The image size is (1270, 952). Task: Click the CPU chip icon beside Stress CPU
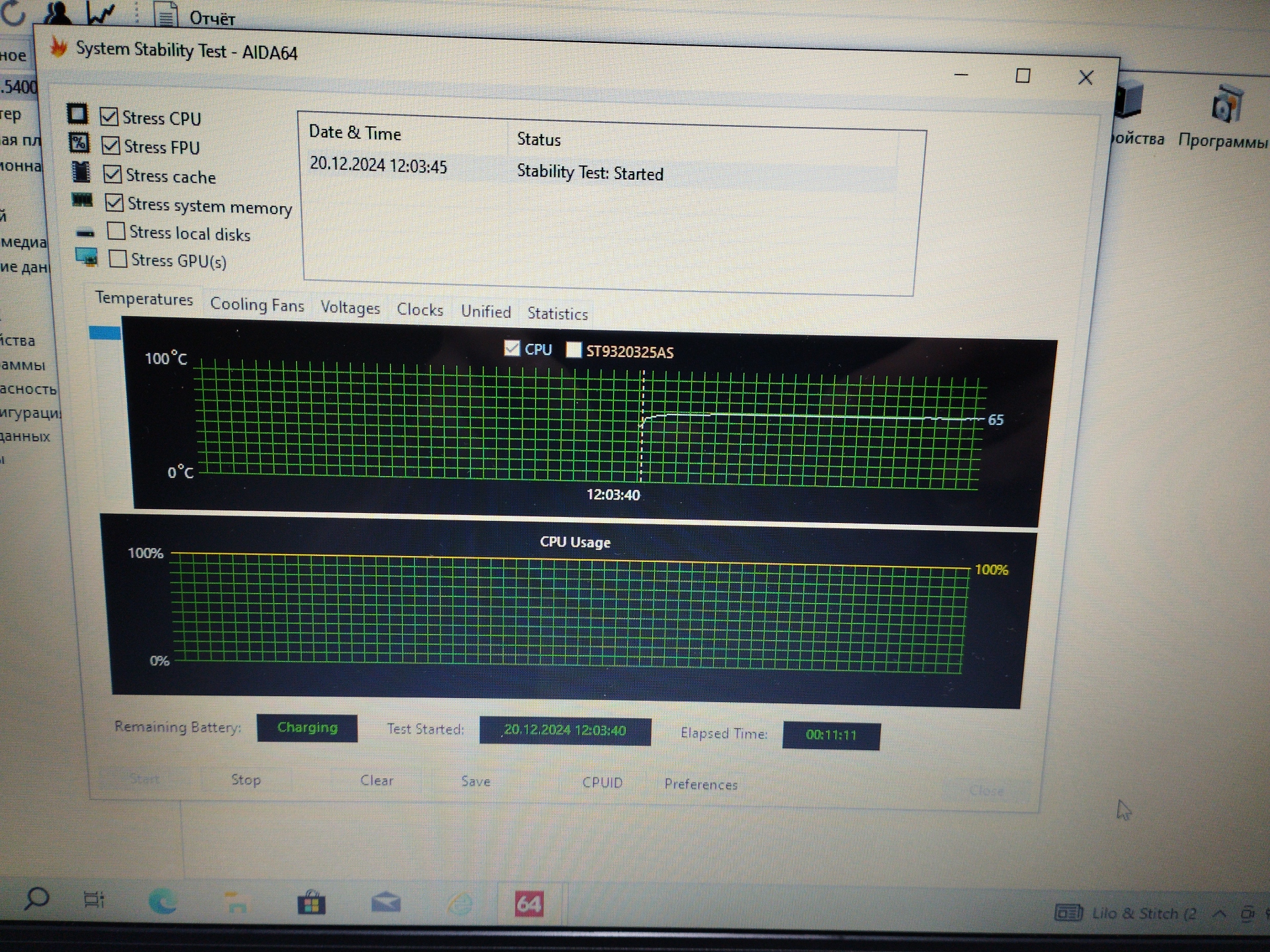pyautogui.click(x=77, y=114)
